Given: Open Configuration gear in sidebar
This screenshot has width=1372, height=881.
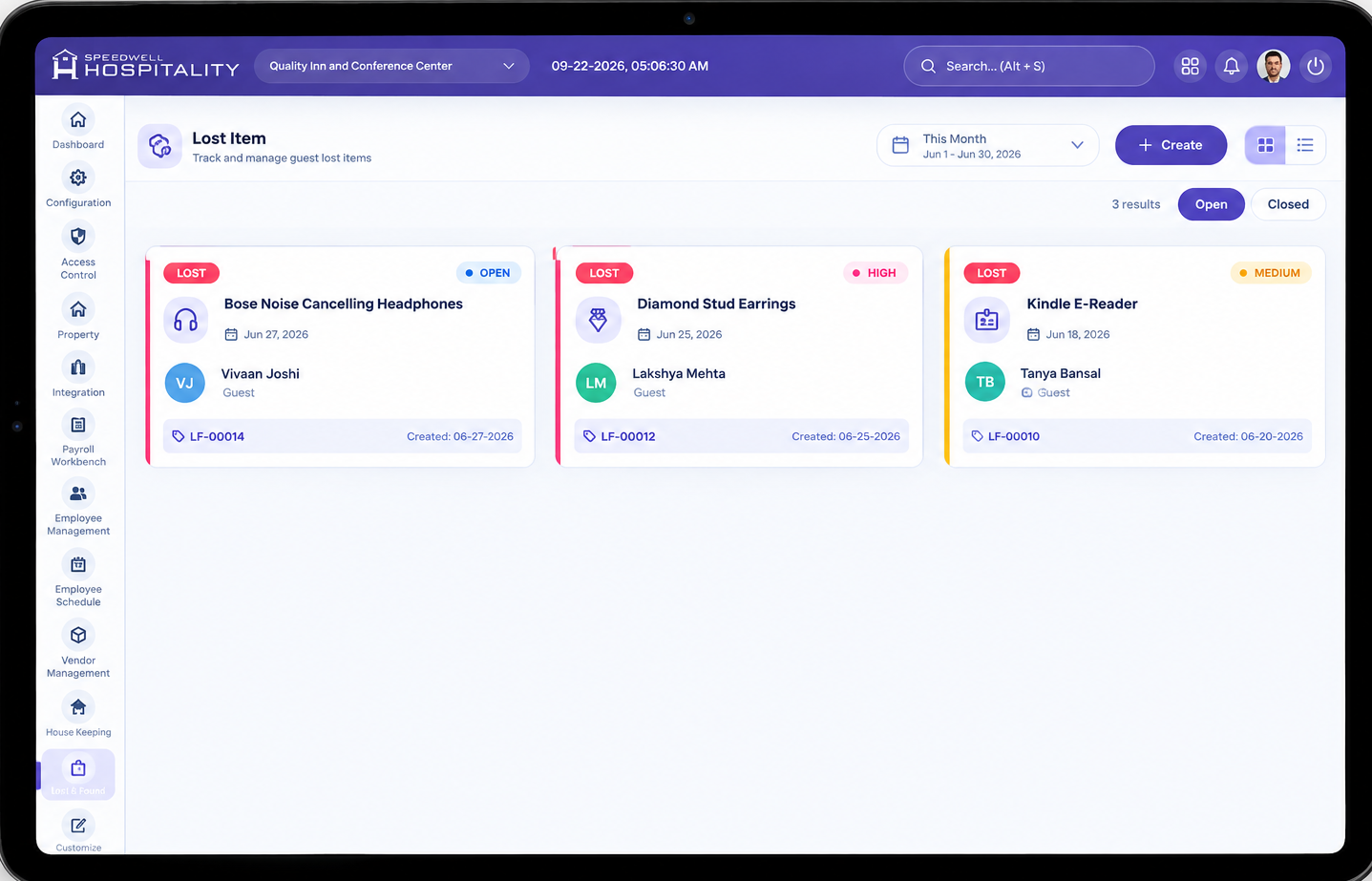Looking at the screenshot, I should coord(78,178).
